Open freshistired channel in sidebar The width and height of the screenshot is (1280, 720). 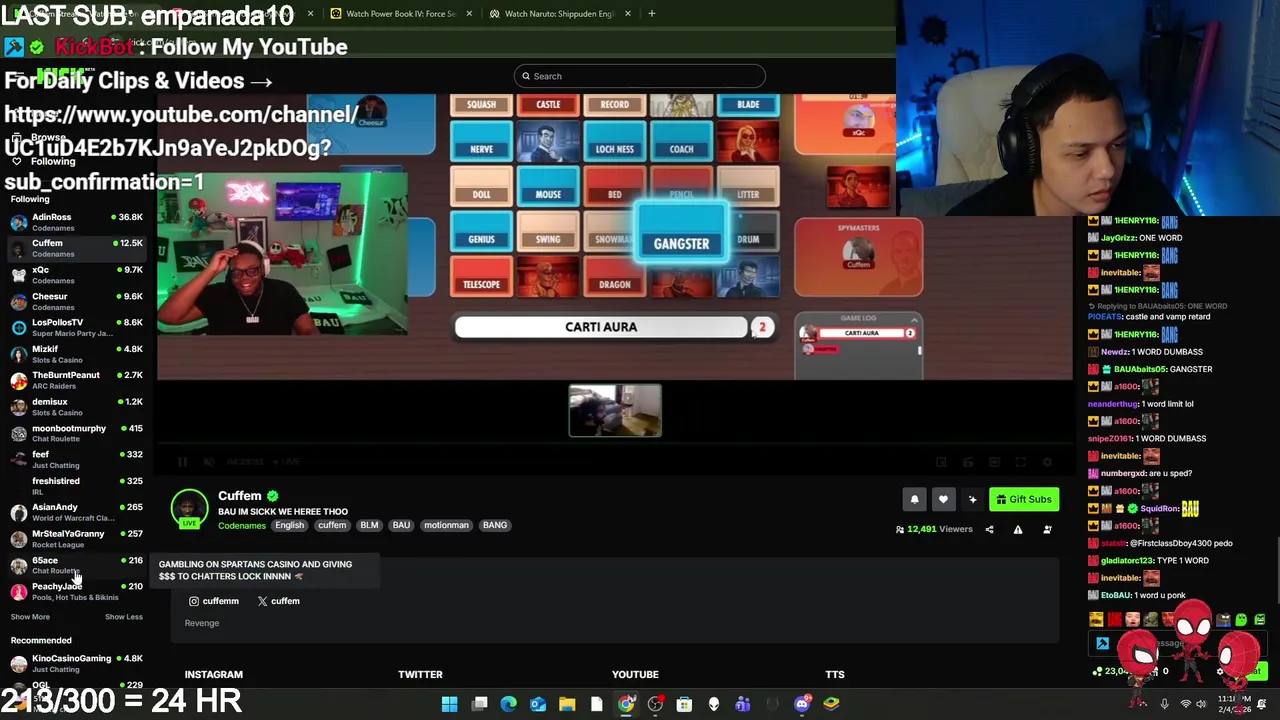[76, 486]
